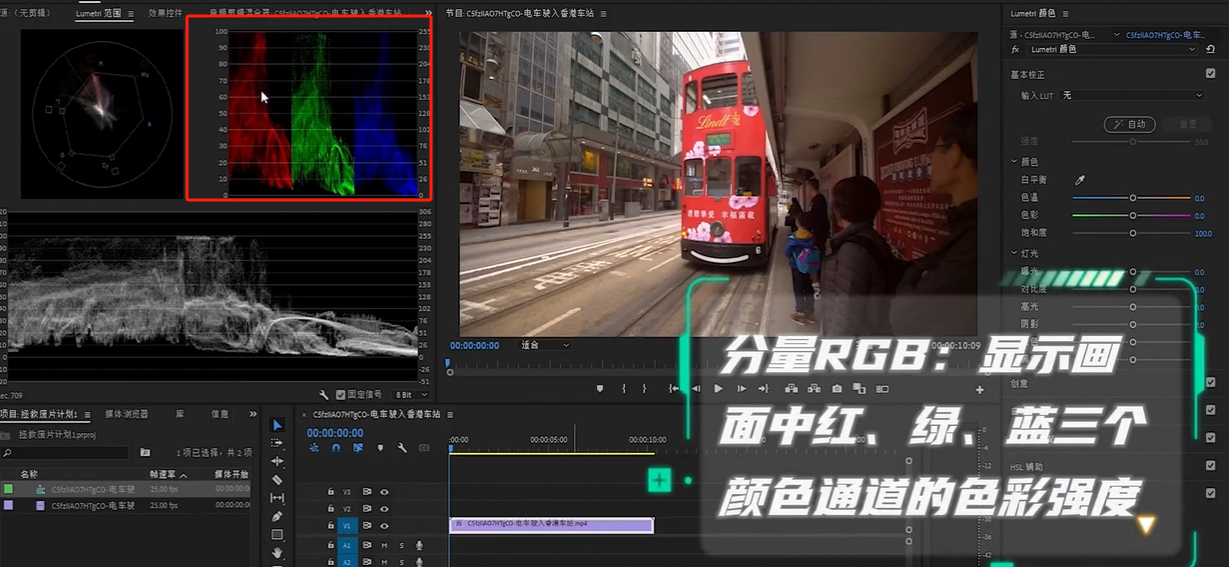Select the Ripple Edit tool
The image size is (1229, 567).
click(x=278, y=462)
